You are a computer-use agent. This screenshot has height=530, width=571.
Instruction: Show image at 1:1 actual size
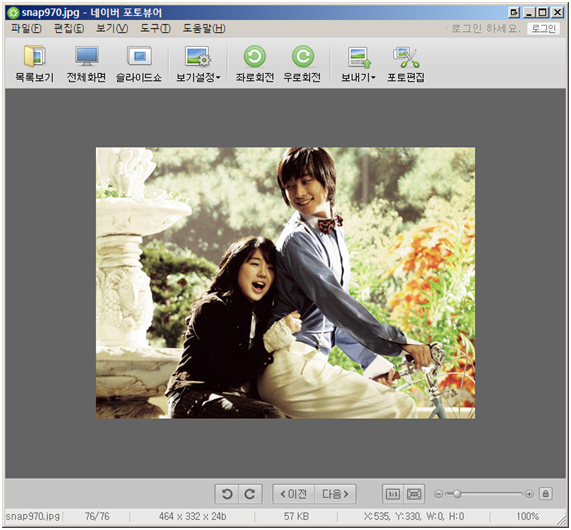(393, 494)
